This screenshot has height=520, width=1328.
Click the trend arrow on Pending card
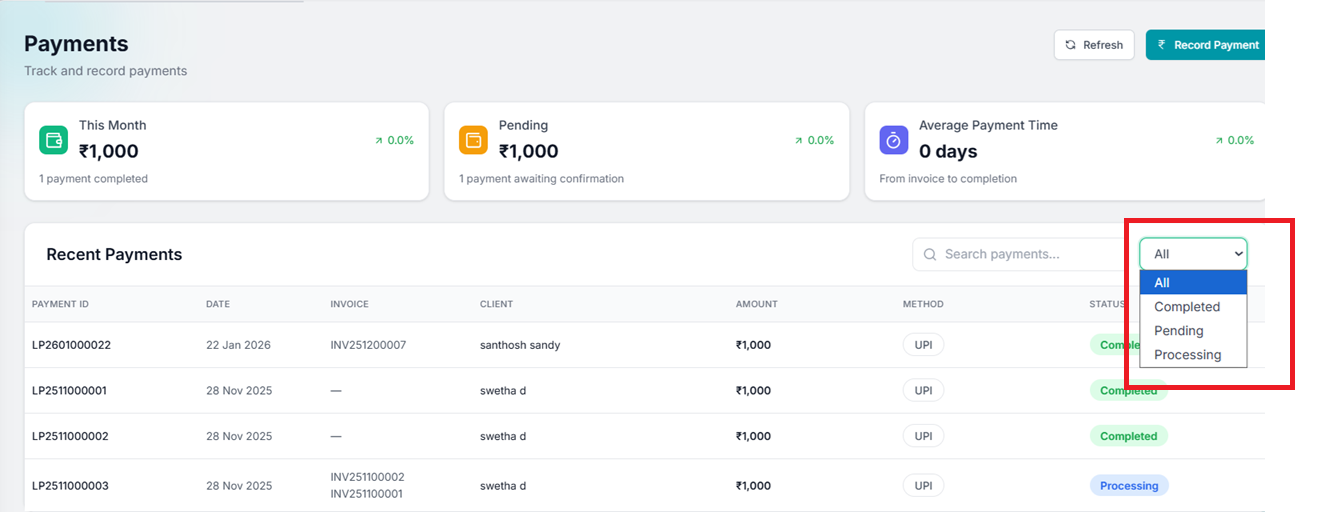click(799, 141)
